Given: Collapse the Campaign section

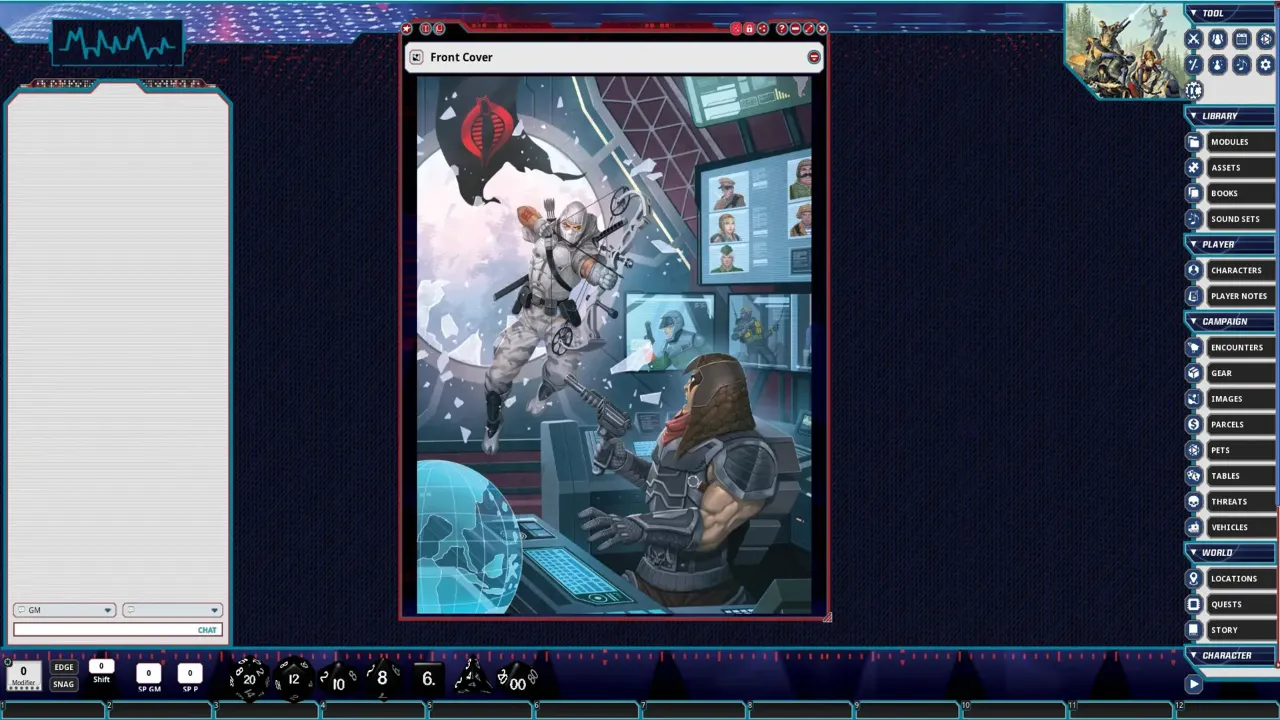Looking at the screenshot, I should coord(1193,321).
